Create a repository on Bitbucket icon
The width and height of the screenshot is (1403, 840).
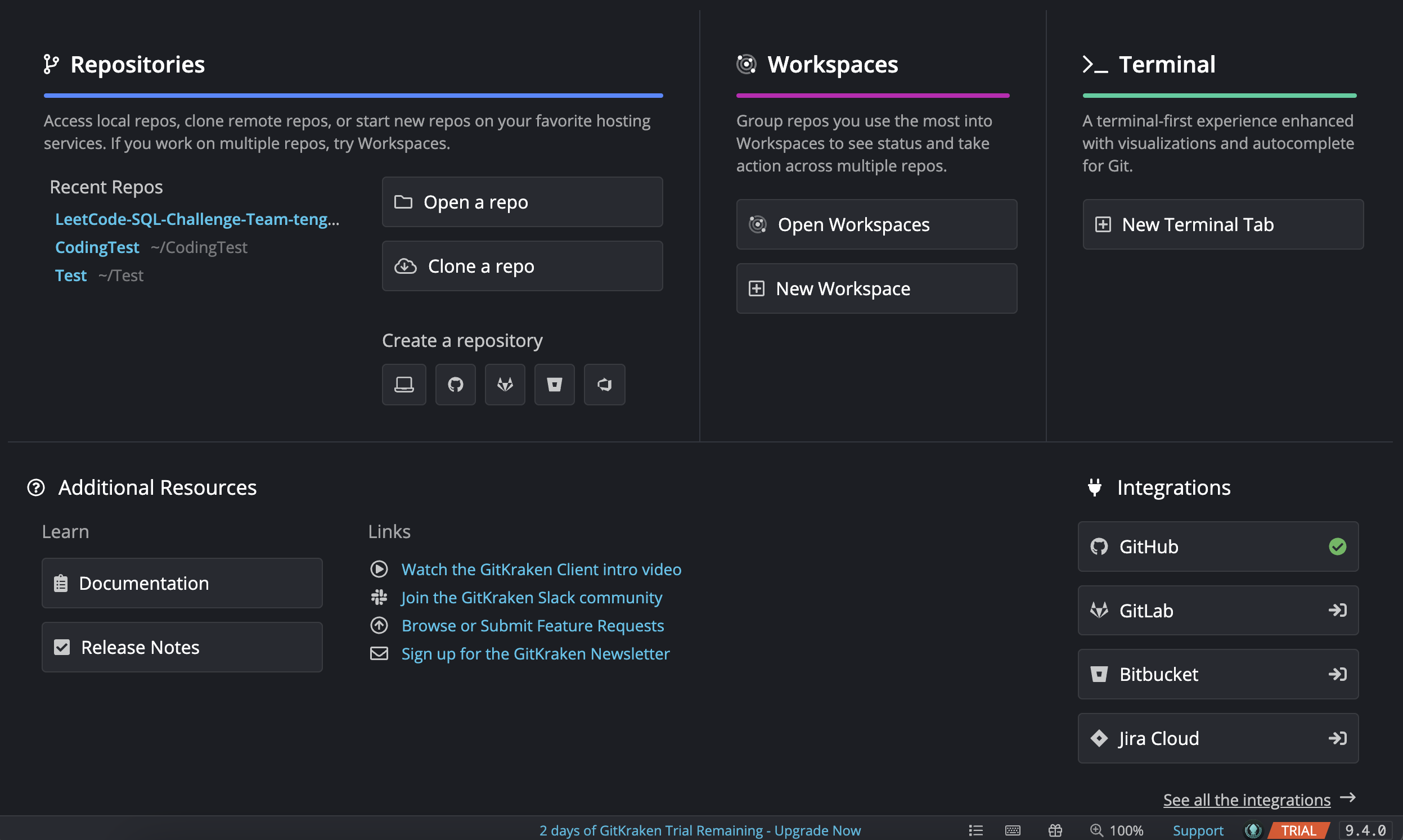[x=554, y=385]
